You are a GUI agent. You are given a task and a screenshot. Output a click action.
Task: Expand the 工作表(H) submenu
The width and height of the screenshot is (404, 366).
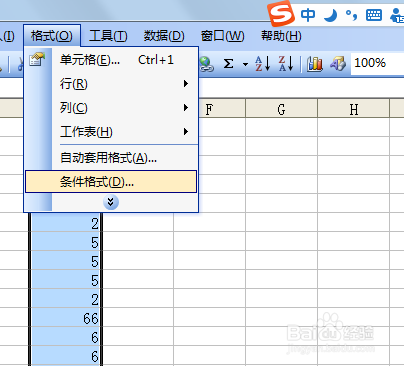111,132
